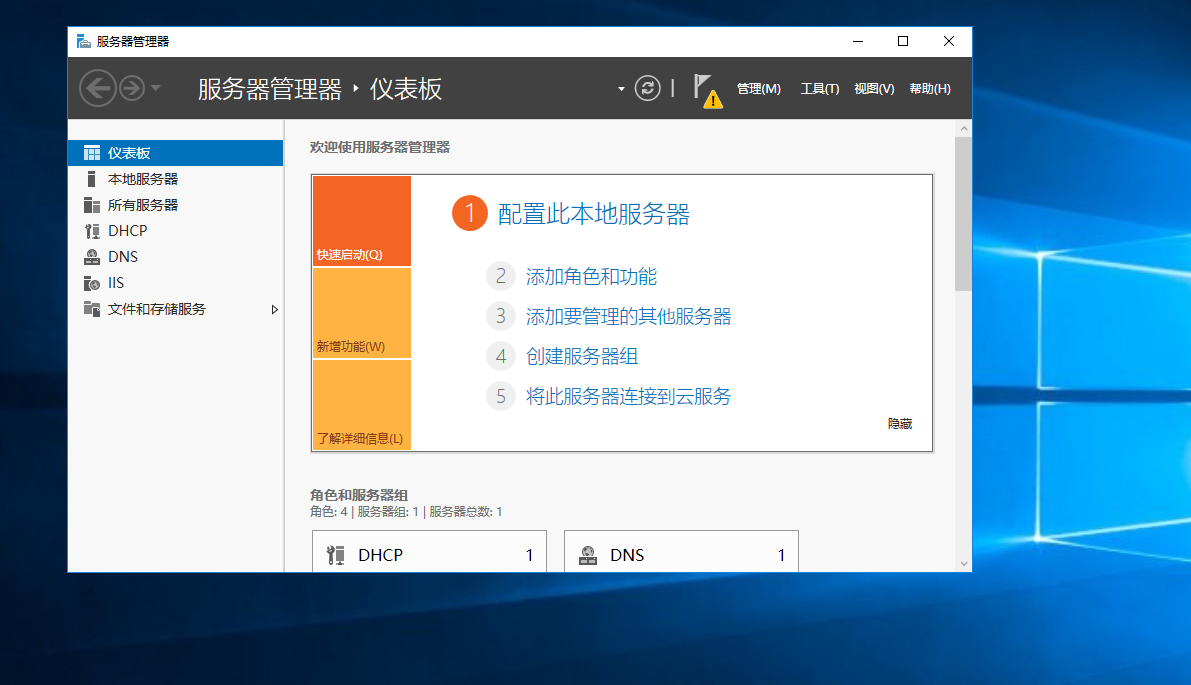Select 仪表板 in the sidebar
This screenshot has width=1191, height=685.
point(175,153)
